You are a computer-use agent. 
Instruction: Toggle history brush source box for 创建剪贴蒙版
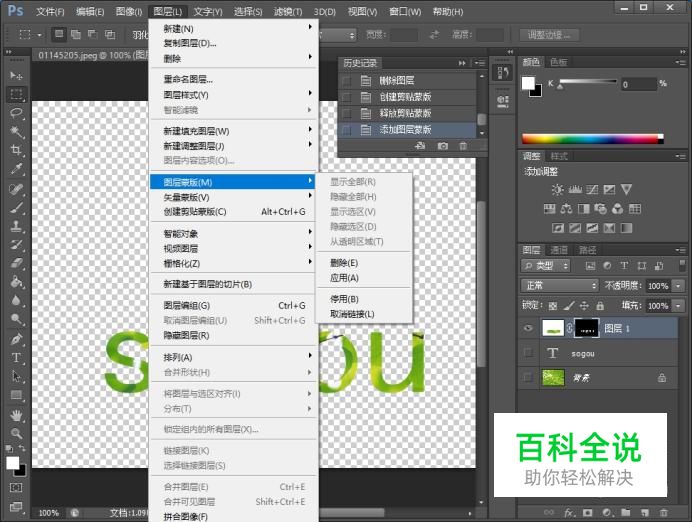coord(347,97)
